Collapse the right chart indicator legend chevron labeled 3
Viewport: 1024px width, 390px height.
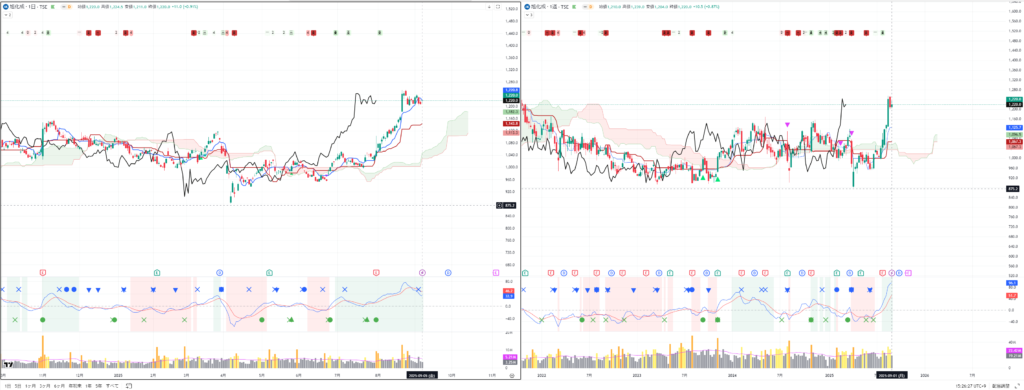point(528,14)
